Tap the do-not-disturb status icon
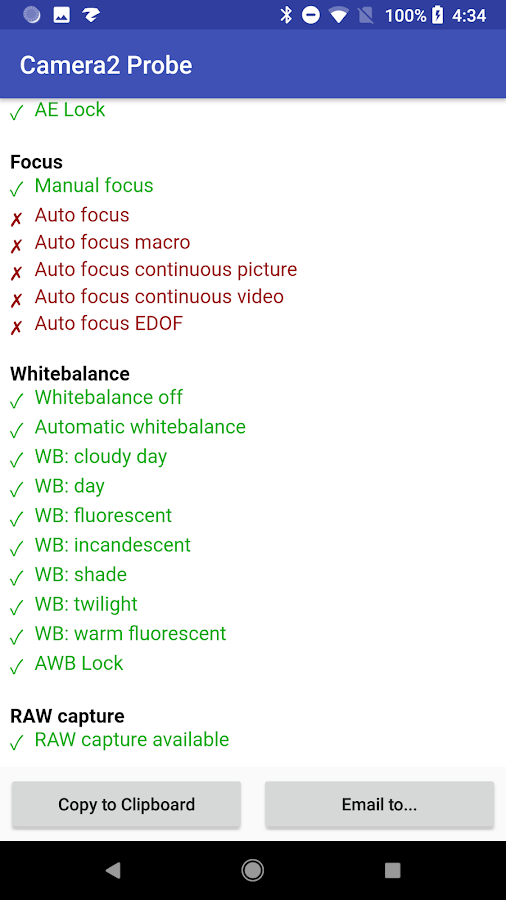The width and height of the screenshot is (506, 900). (x=311, y=15)
